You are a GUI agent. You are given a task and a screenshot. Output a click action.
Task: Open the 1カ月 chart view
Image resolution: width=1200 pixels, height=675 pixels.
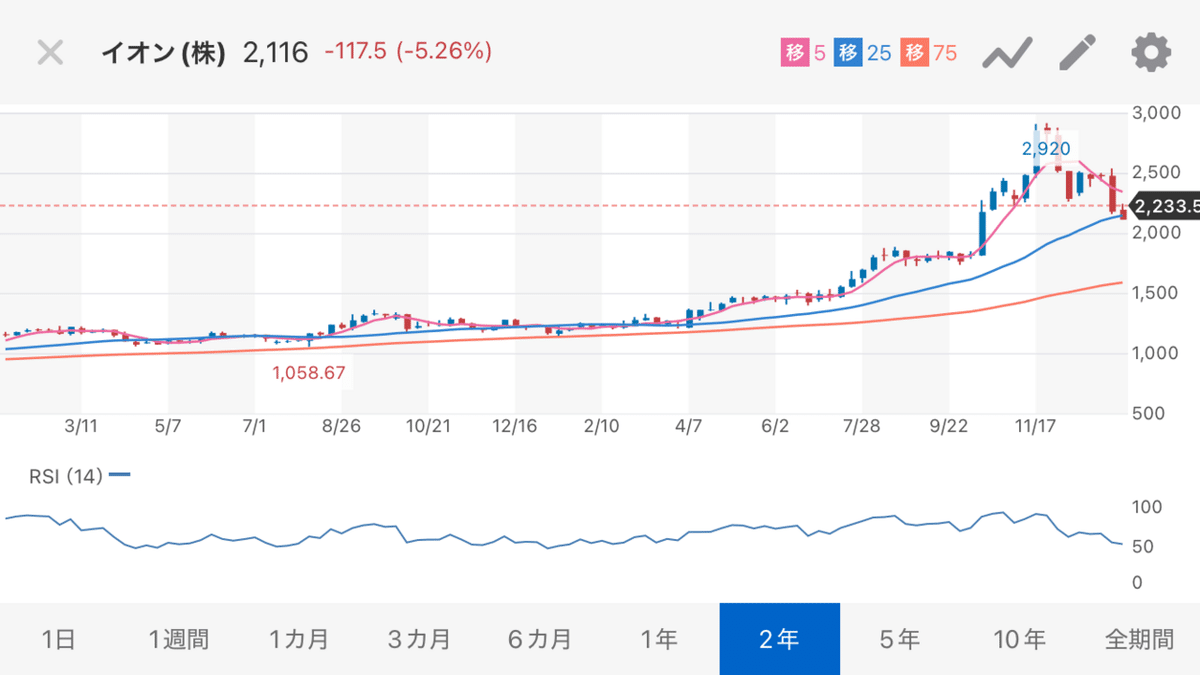(x=300, y=637)
